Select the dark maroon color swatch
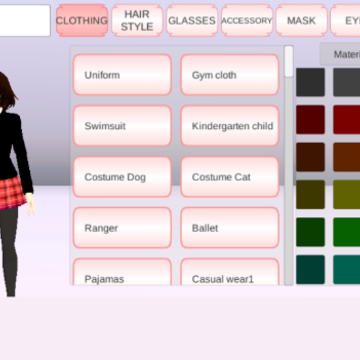Viewport: 360px width, 360px height. (x=310, y=120)
